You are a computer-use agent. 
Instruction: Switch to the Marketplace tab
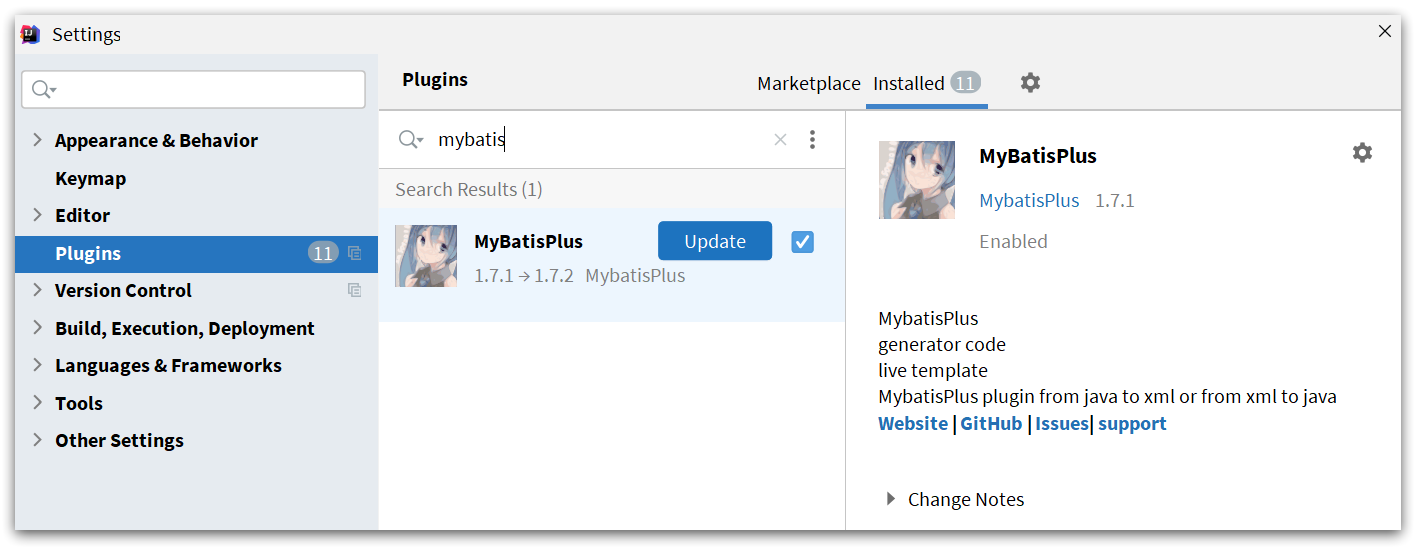(808, 84)
